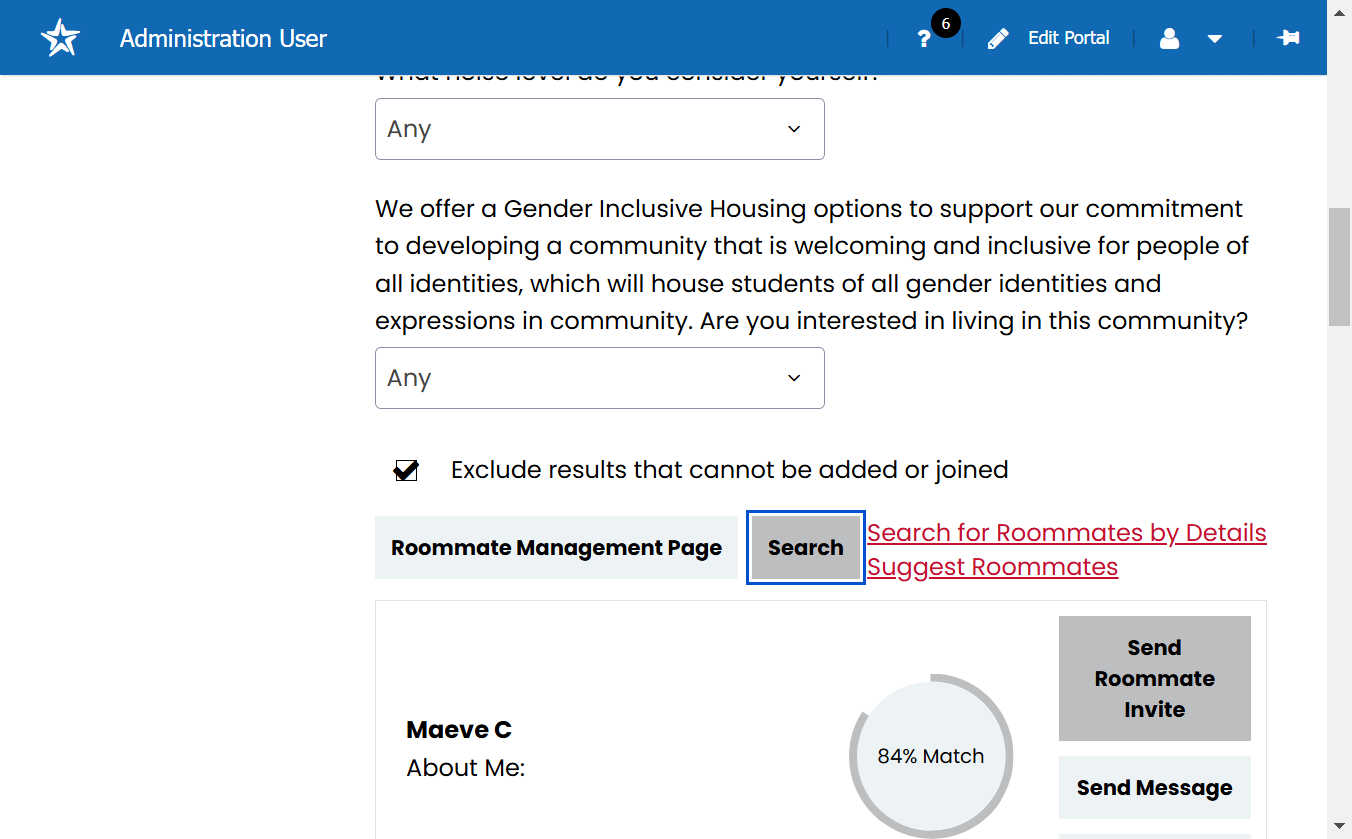Click scrollbar down arrow
The image size is (1352, 839).
point(1339,827)
